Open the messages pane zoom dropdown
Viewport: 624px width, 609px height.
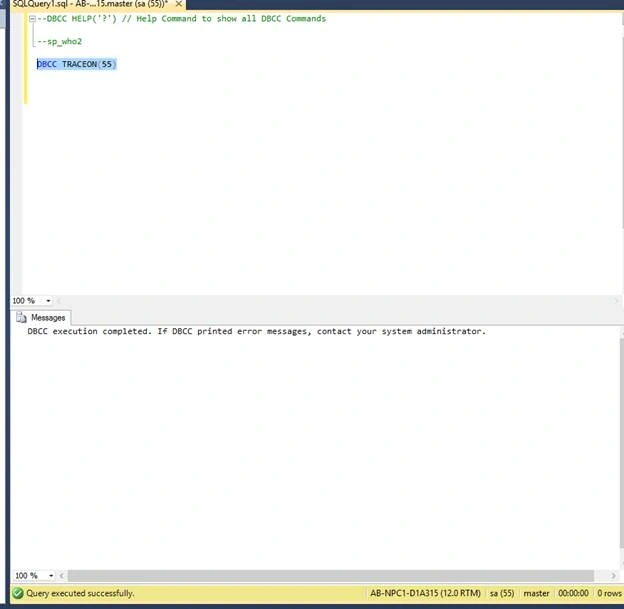click(51, 576)
